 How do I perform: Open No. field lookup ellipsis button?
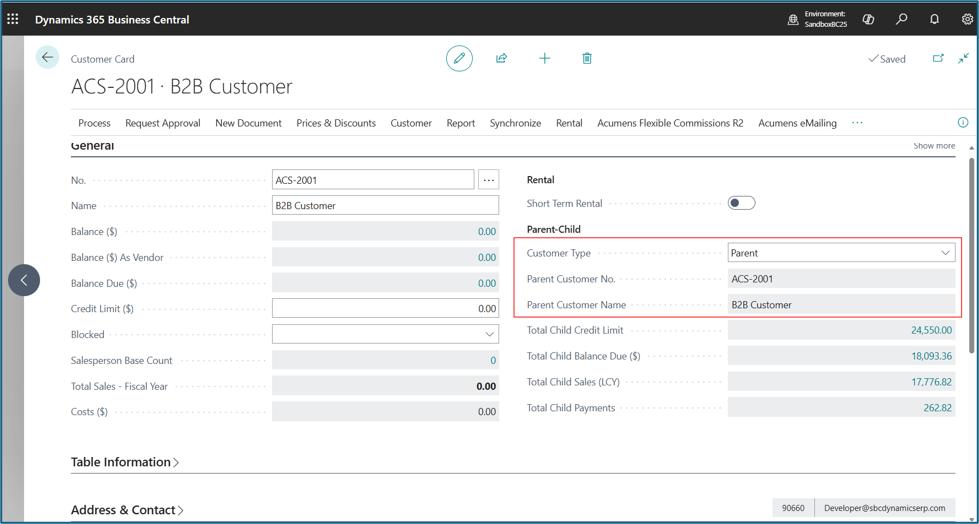488,180
